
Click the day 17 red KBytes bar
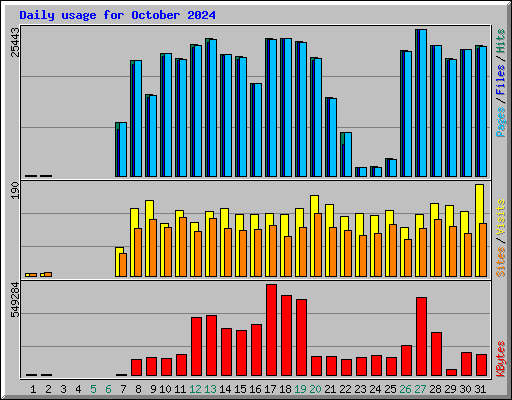tap(271, 330)
